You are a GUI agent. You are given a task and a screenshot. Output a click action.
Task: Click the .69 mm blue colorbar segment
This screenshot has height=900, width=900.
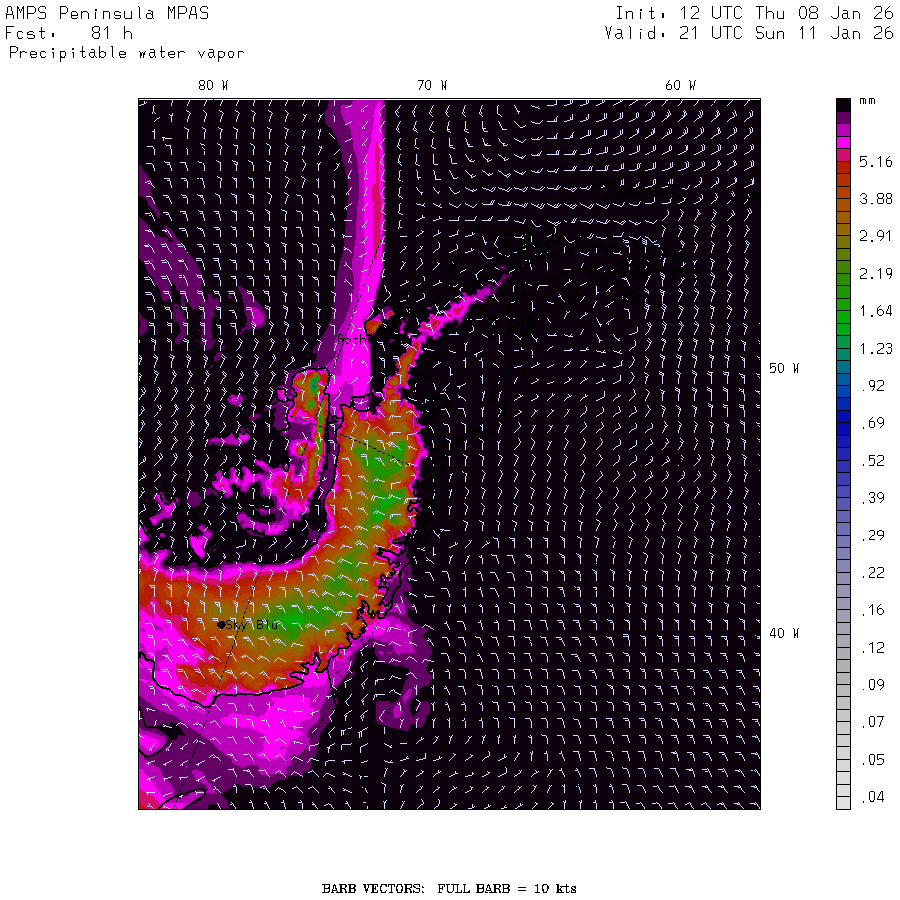tap(843, 429)
